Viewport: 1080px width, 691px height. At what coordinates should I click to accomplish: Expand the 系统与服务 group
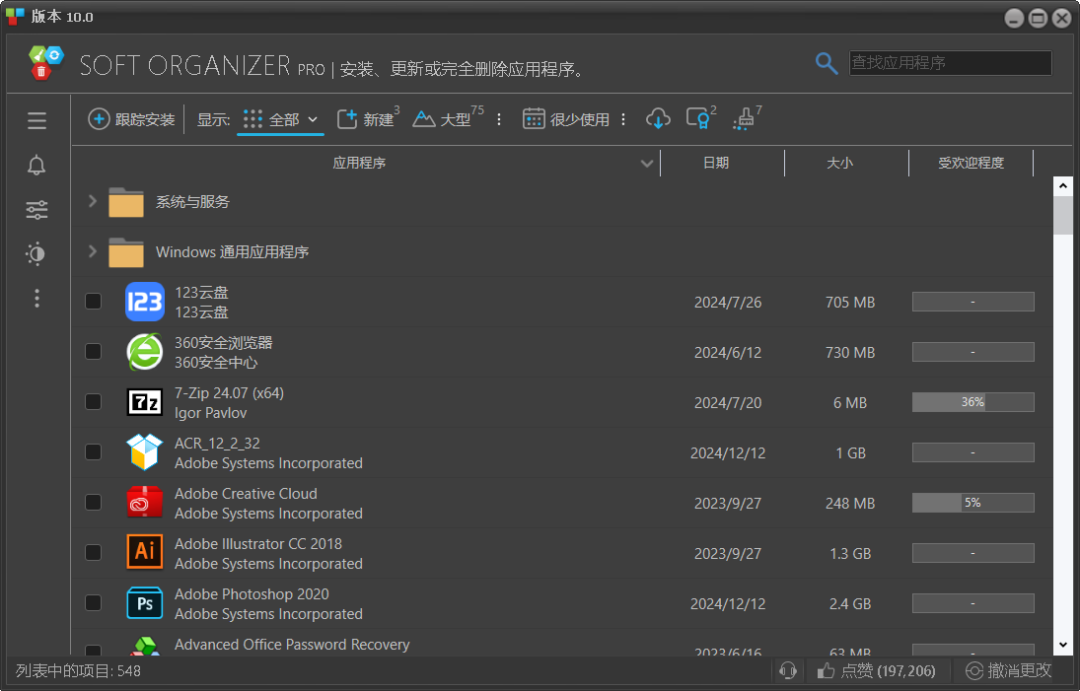point(92,201)
